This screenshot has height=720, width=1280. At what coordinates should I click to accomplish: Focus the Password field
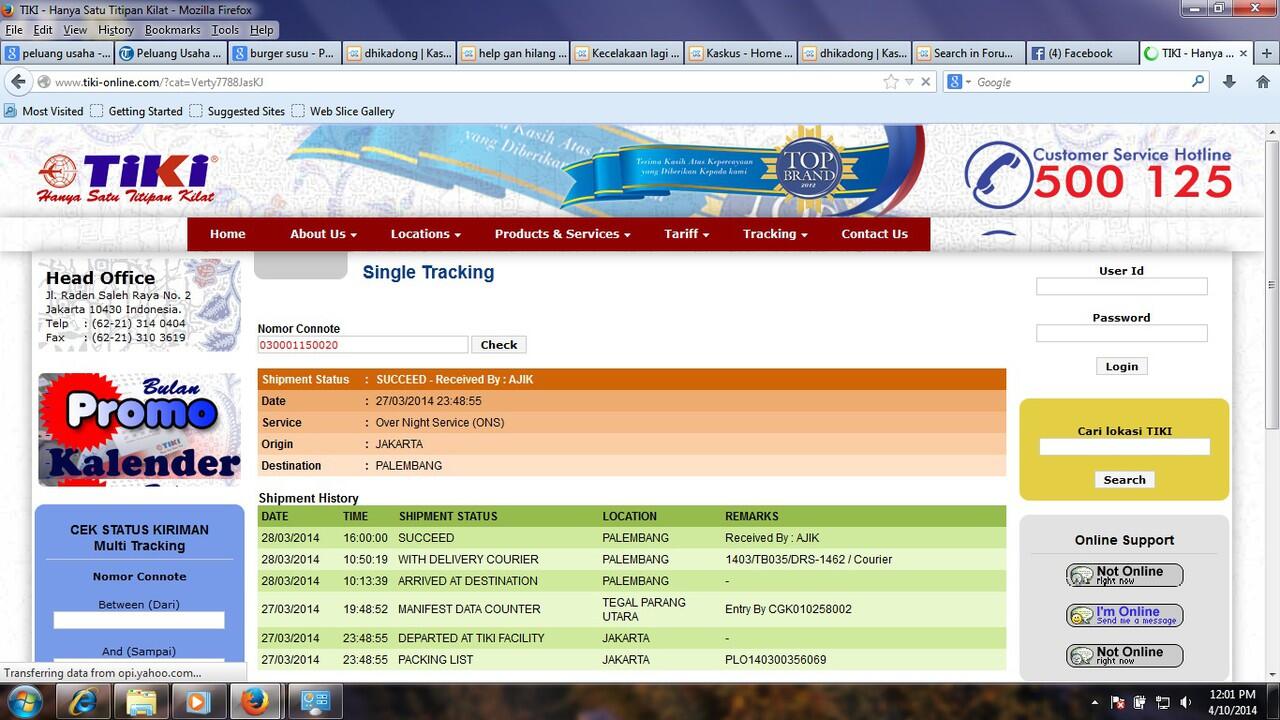[x=1121, y=334]
